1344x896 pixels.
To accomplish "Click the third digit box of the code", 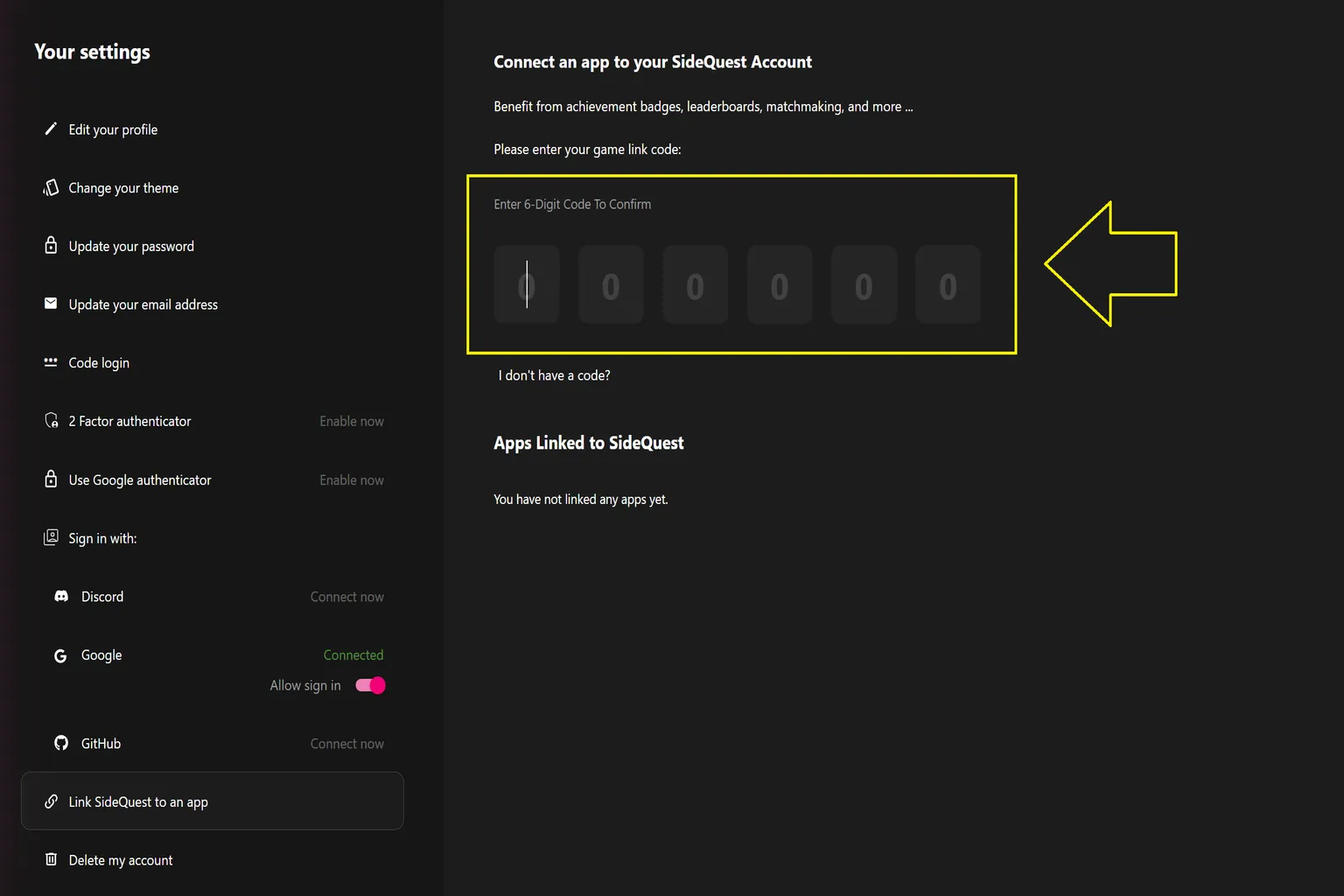I will (x=695, y=284).
